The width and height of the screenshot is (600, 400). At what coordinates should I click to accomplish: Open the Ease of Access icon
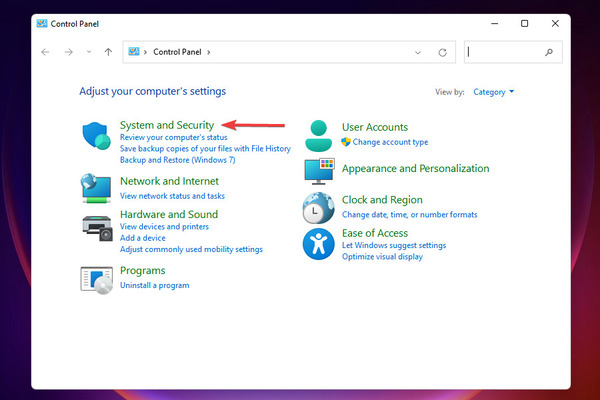[318, 244]
